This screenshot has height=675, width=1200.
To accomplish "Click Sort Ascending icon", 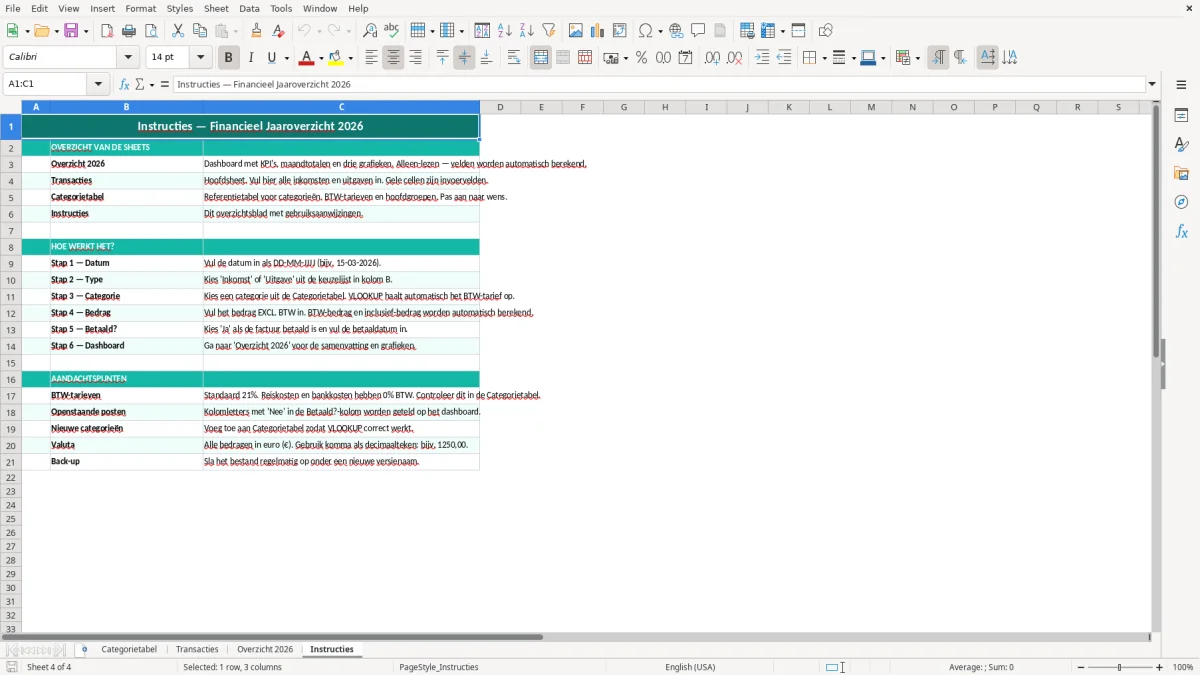I will click(505, 31).
